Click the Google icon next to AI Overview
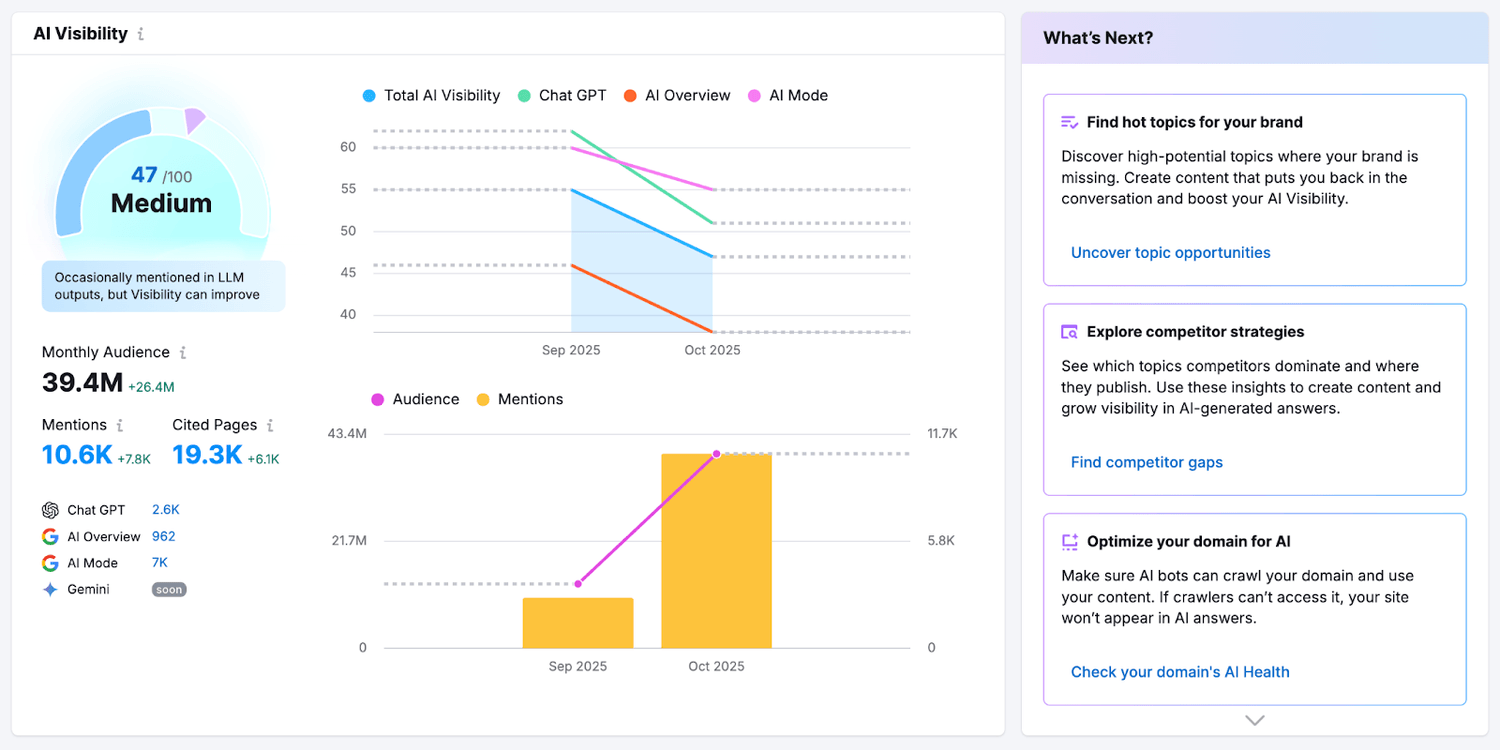 point(50,536)
